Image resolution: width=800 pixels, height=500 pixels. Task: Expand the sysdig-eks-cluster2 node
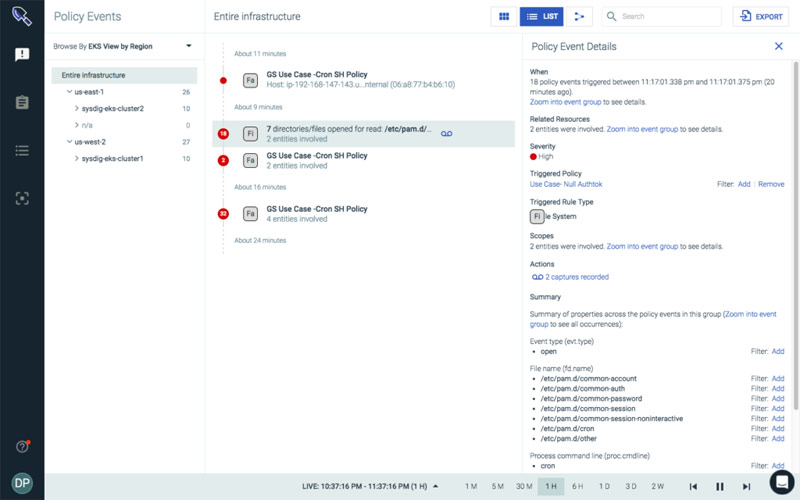click(x=77, y=108)
